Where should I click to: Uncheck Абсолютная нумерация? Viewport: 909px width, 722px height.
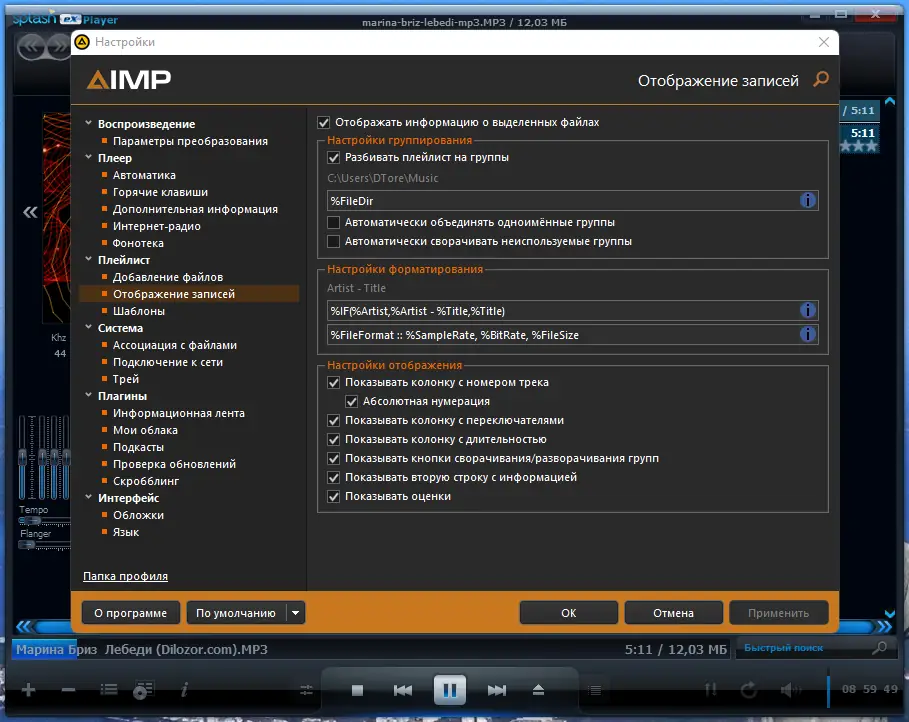coord(351,401)
